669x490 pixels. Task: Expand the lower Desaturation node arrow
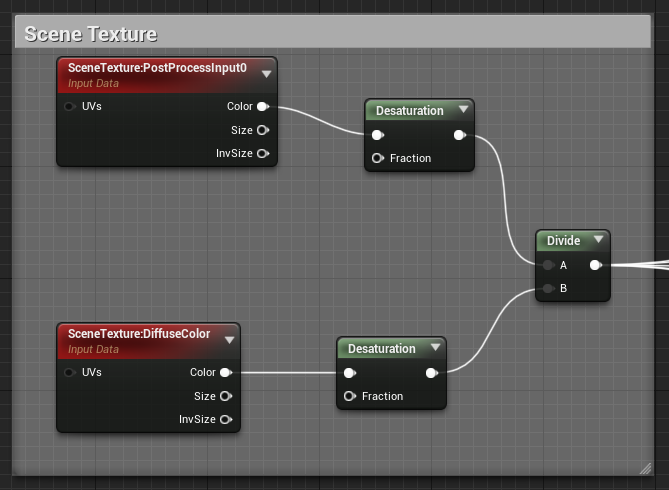[434, 349]
